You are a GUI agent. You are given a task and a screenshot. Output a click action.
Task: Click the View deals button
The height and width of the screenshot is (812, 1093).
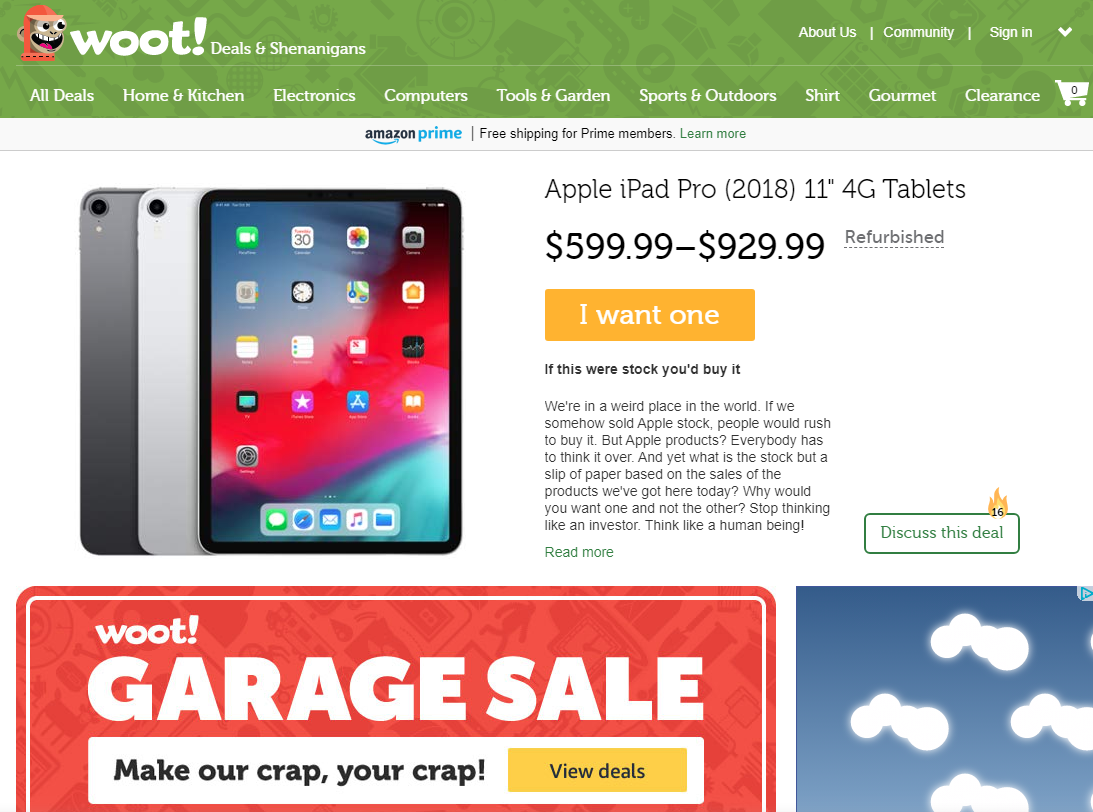point(597,770)
